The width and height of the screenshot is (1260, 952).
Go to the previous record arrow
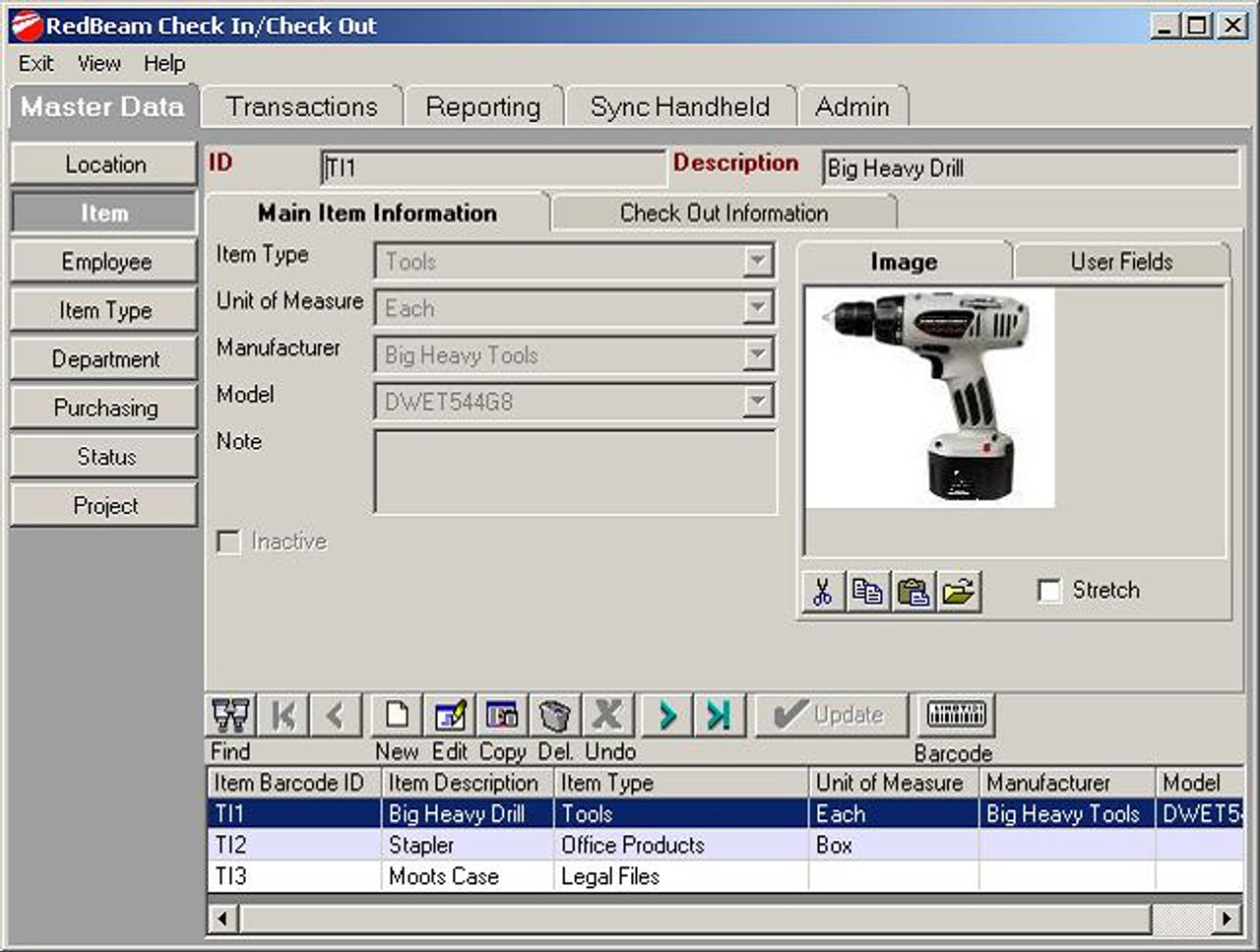[336, 716]
